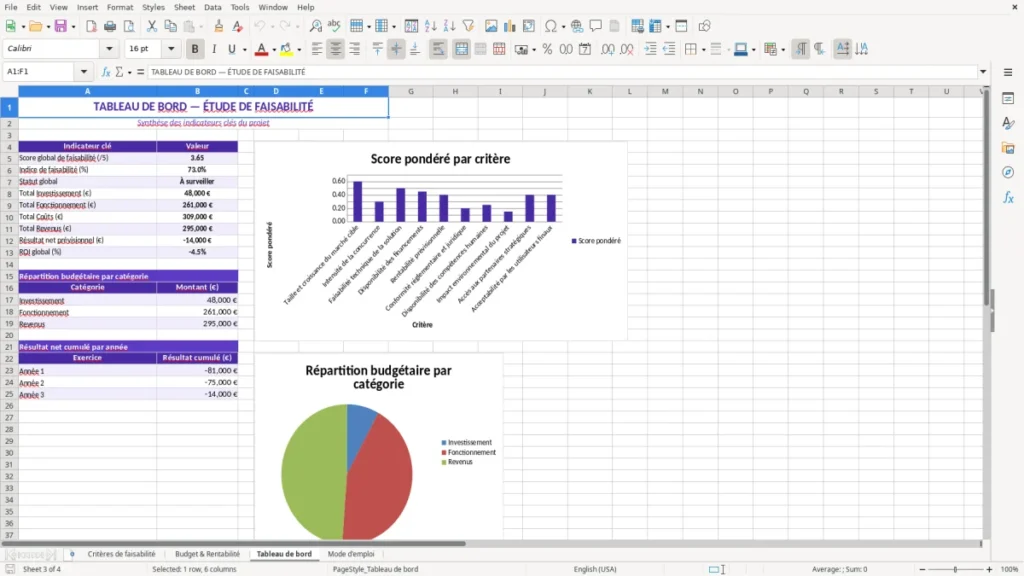Adjust the zoom slider handle
The image size is (1024, 576).
pyautogui.click(x=955, y=569)
